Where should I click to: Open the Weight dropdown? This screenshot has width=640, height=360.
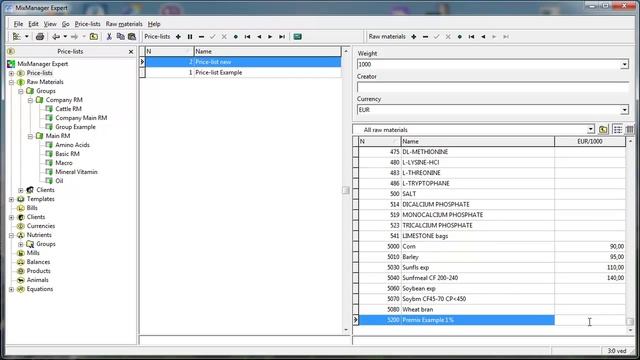point(624,64)
